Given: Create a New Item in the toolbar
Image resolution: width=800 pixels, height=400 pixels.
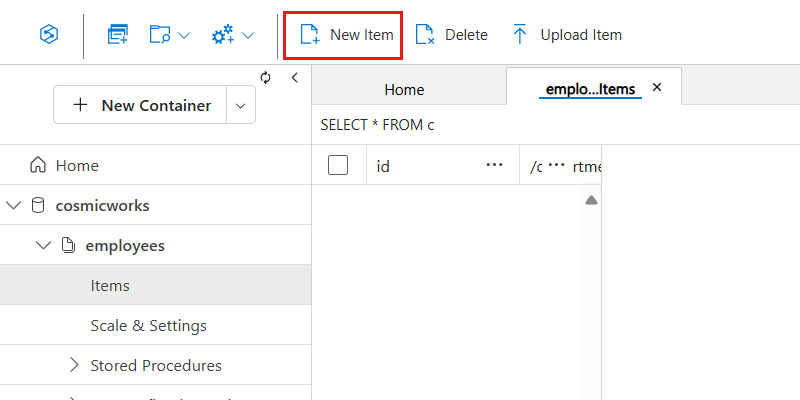Looking at the screenshot, I should 346,35.
